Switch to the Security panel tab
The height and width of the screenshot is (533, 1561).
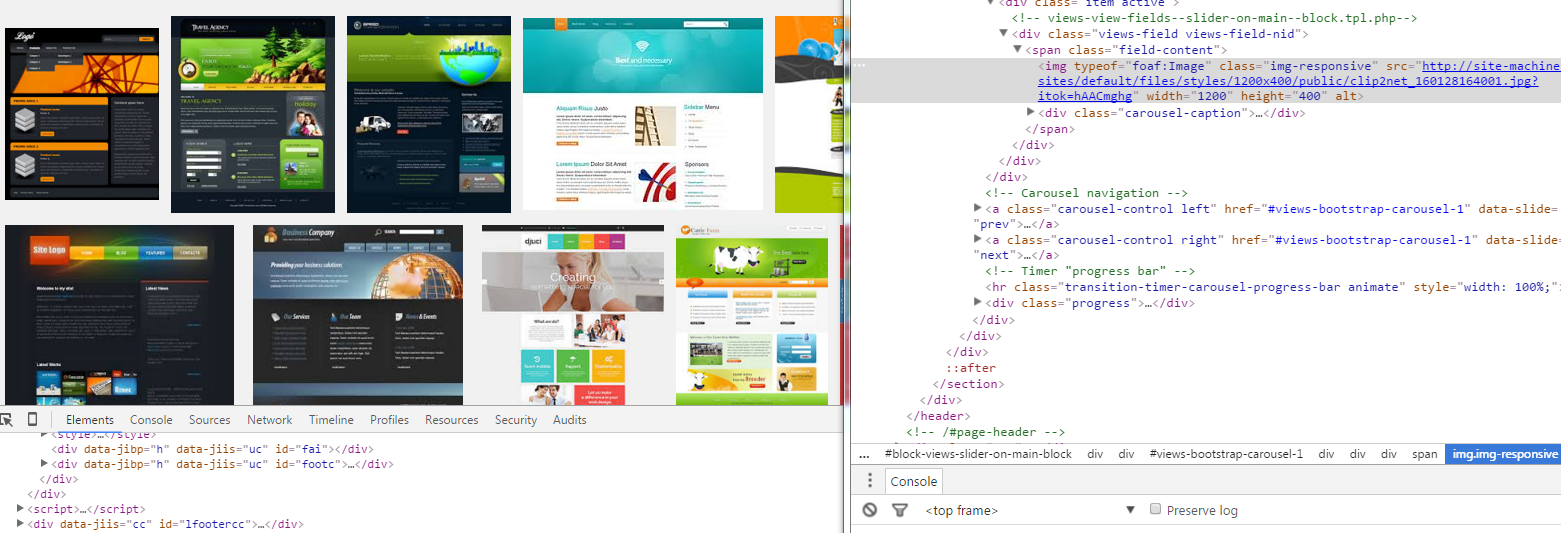click(516, 420)
